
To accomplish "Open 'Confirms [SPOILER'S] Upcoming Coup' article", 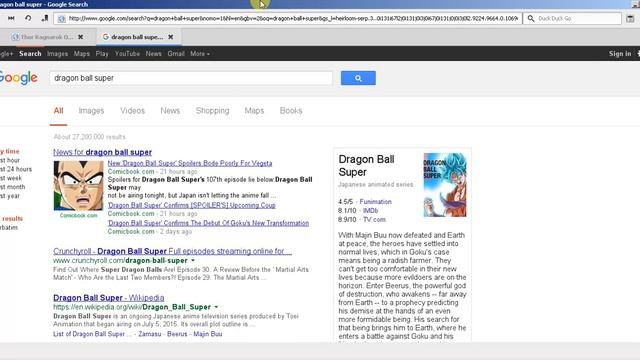I will click(x=191, y=205).
